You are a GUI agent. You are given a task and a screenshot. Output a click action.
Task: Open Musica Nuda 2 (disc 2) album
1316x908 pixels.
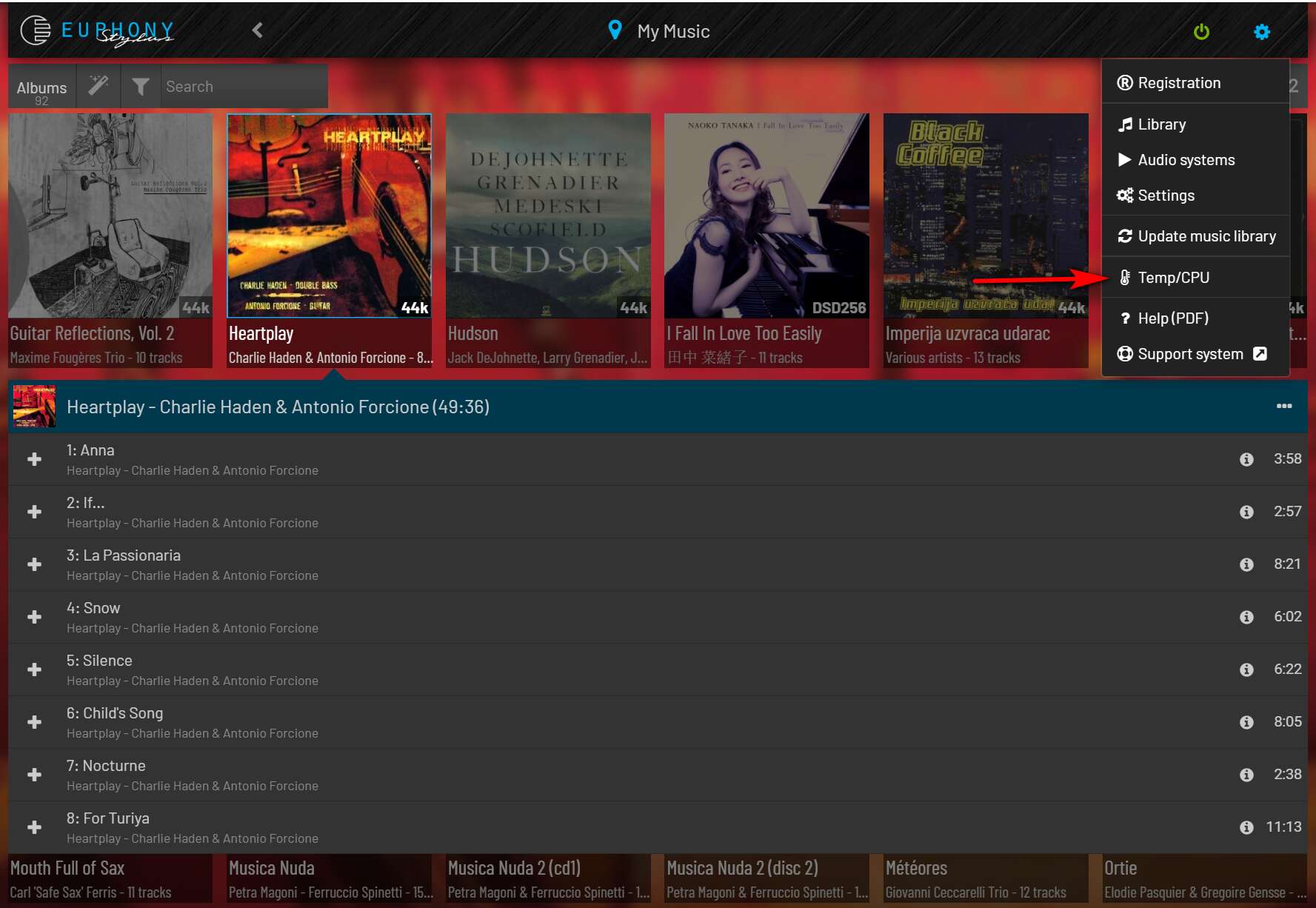[x=766, y=879]
